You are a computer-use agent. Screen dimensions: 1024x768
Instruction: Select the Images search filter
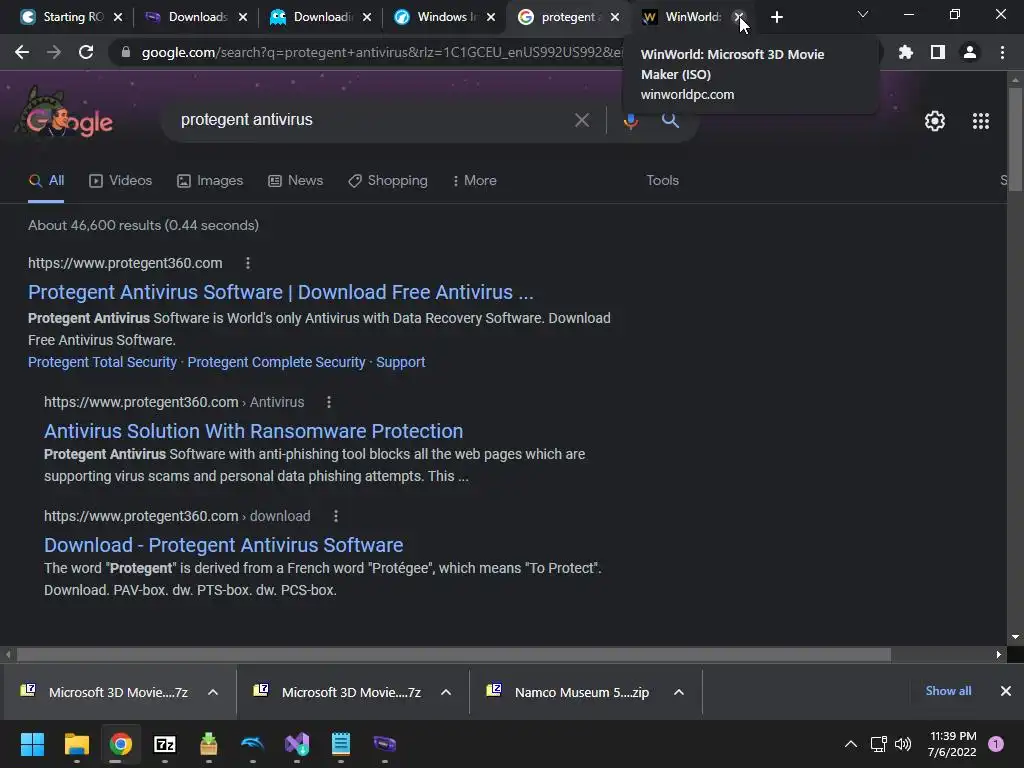tap(210, 180)
